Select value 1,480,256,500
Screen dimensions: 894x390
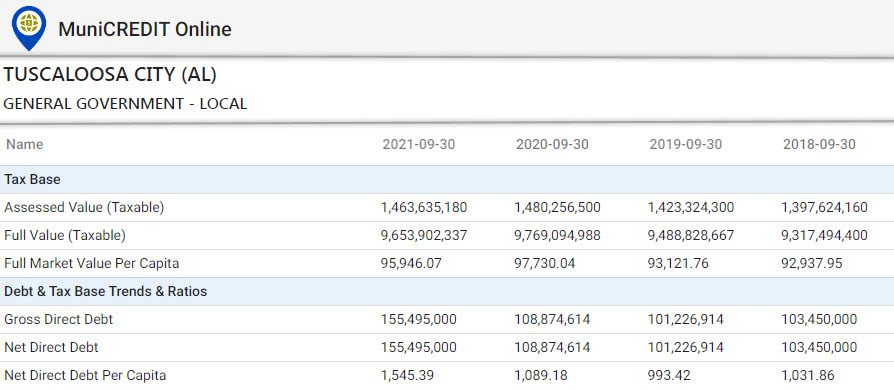pos(558,208)
